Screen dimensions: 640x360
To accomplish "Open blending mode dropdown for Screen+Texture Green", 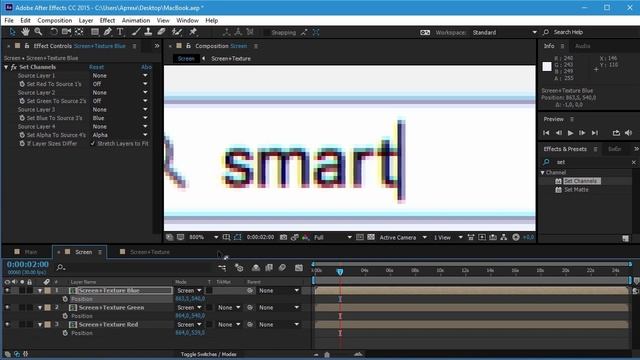I will point(189,307).
